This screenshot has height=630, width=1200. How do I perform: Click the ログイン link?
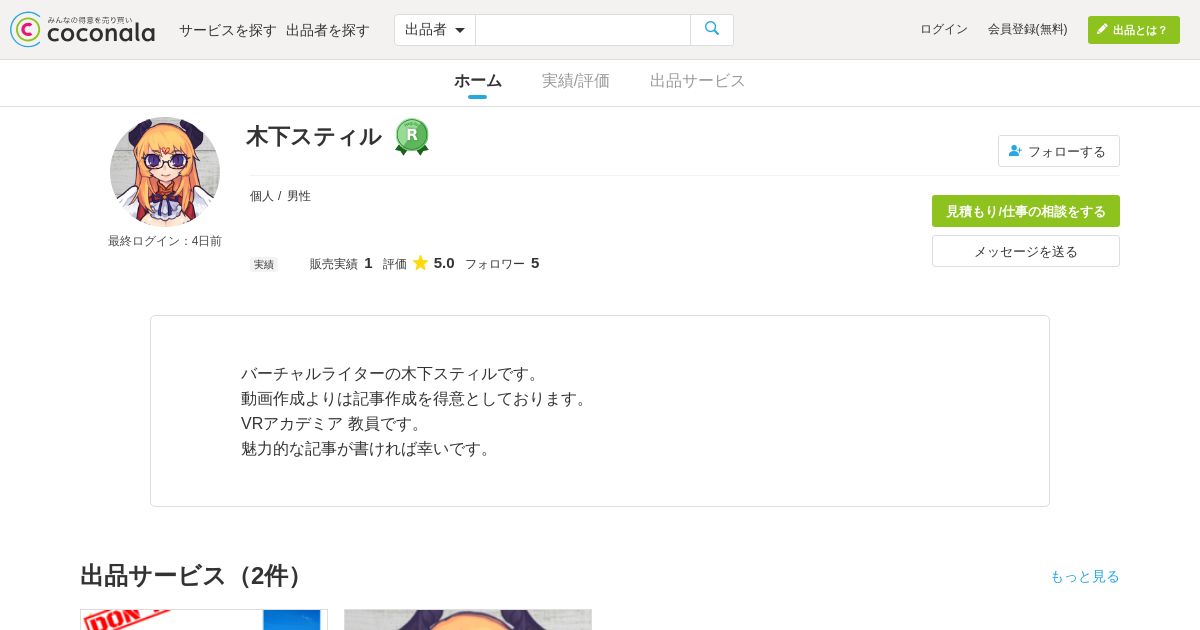[944, 30]
